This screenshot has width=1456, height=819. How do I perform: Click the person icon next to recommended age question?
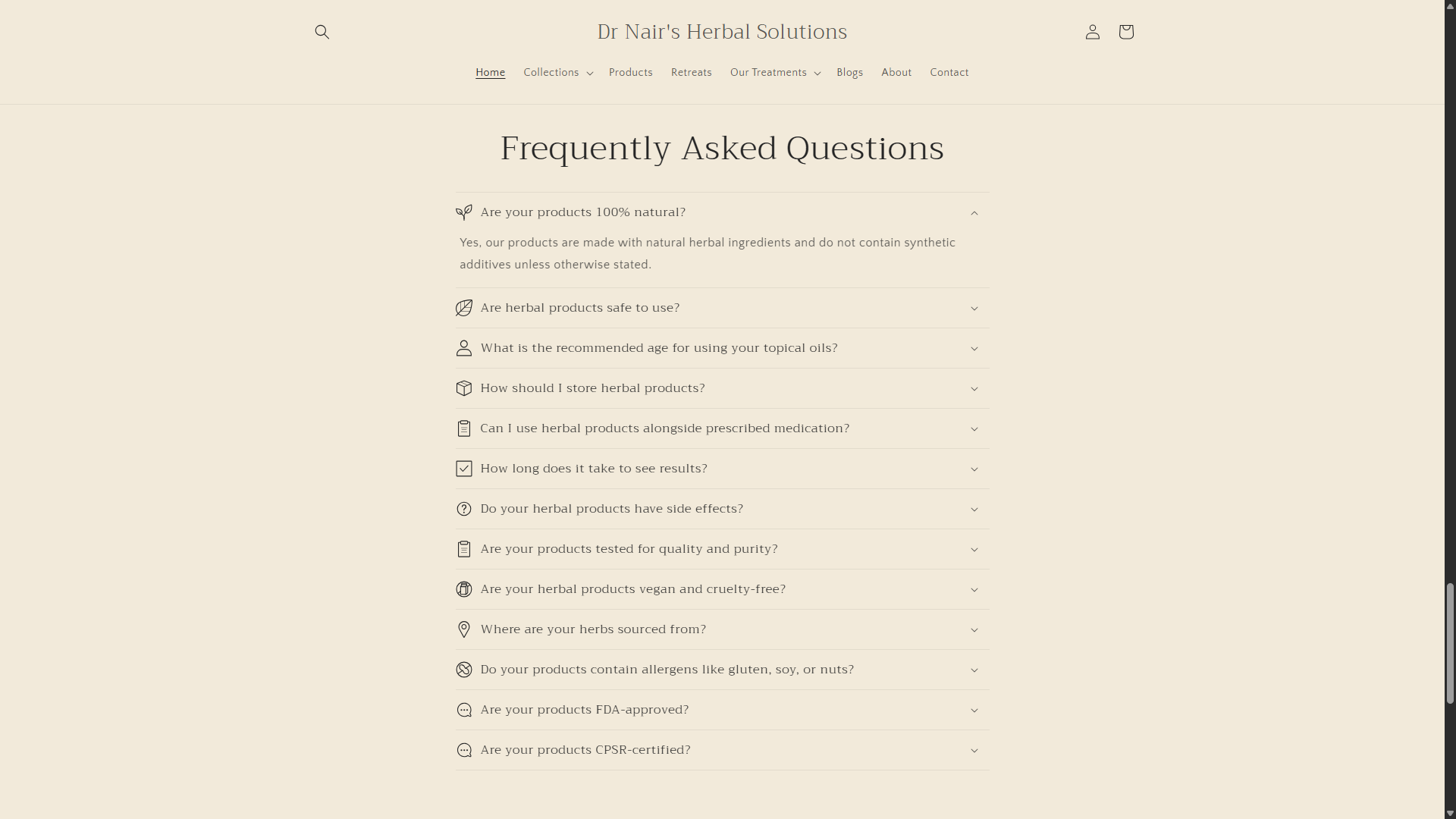[x=464, y=348]
